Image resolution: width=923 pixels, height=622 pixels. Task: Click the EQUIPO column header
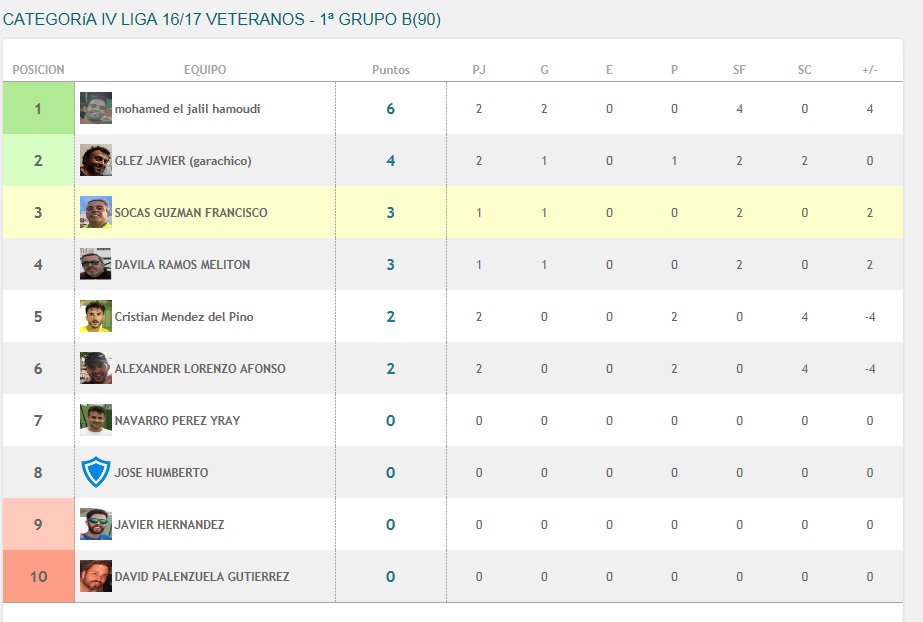(x=205, y=69)
